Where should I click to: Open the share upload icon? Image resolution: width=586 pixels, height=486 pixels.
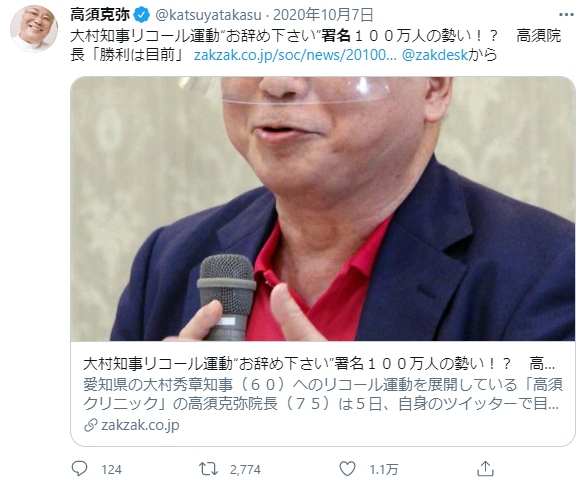(x=485, y=468)
